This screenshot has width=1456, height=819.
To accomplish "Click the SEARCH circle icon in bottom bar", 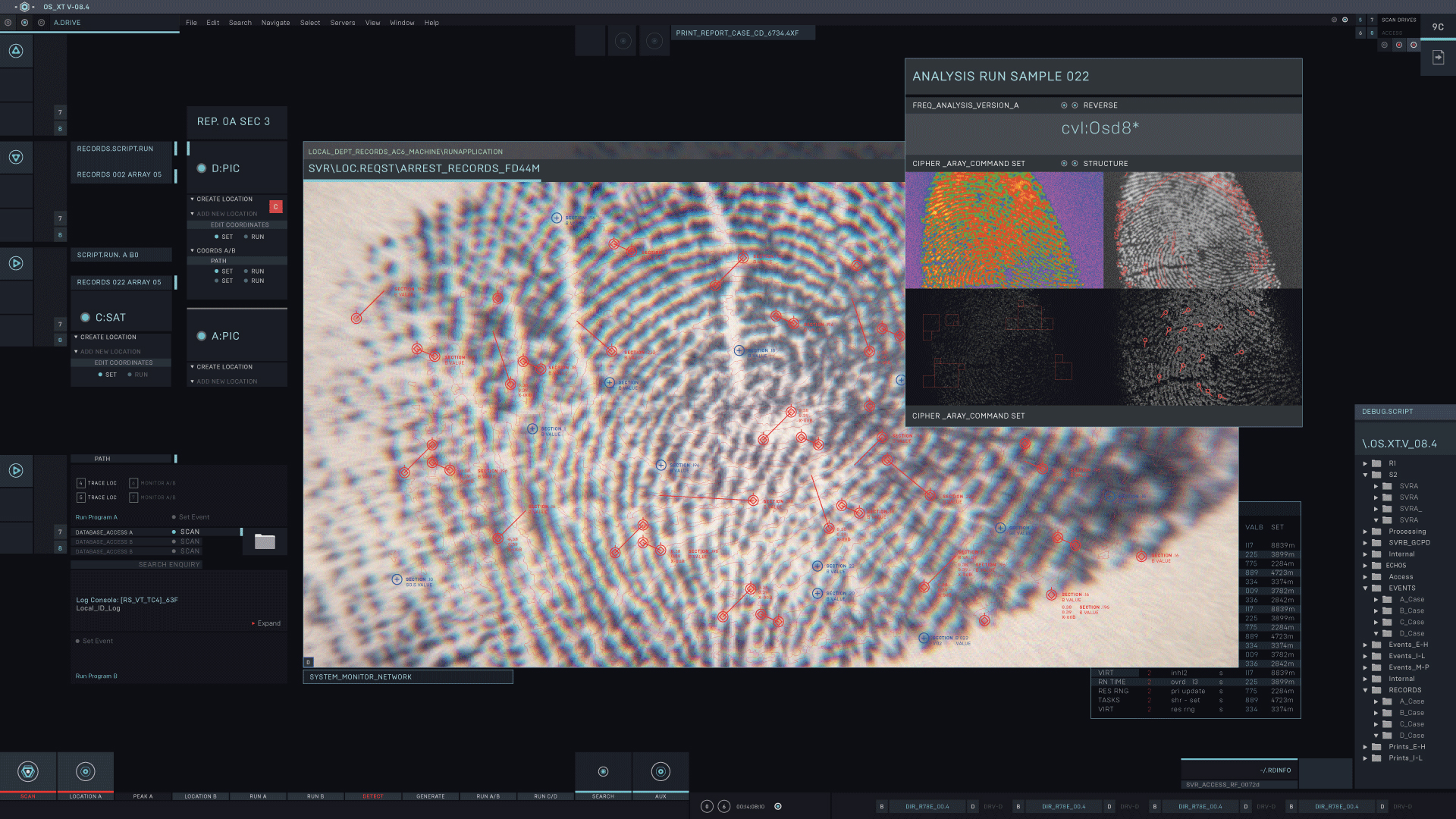I will (604, 772).
